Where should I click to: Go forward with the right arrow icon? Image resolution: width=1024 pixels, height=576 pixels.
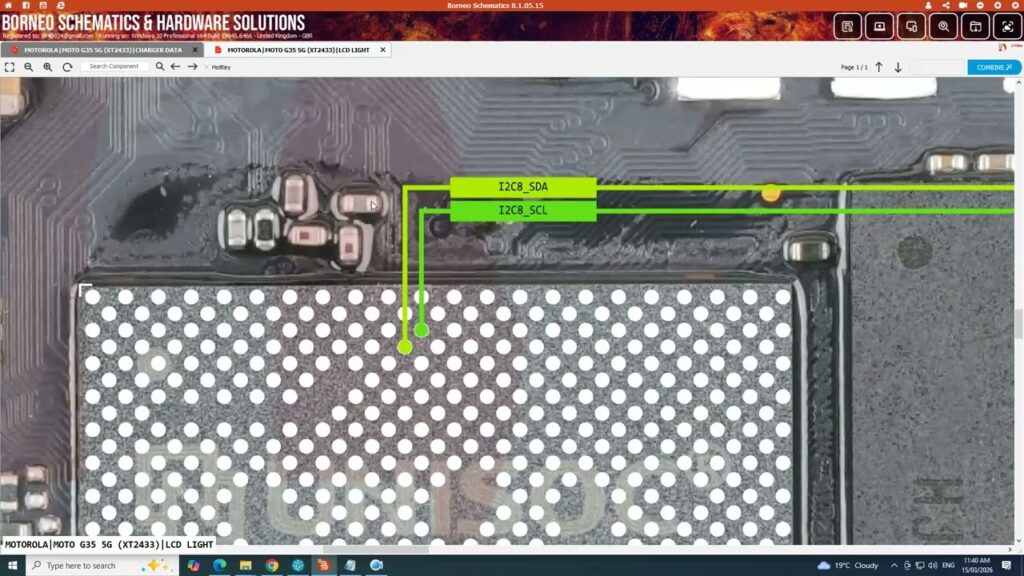pos(192,67)
